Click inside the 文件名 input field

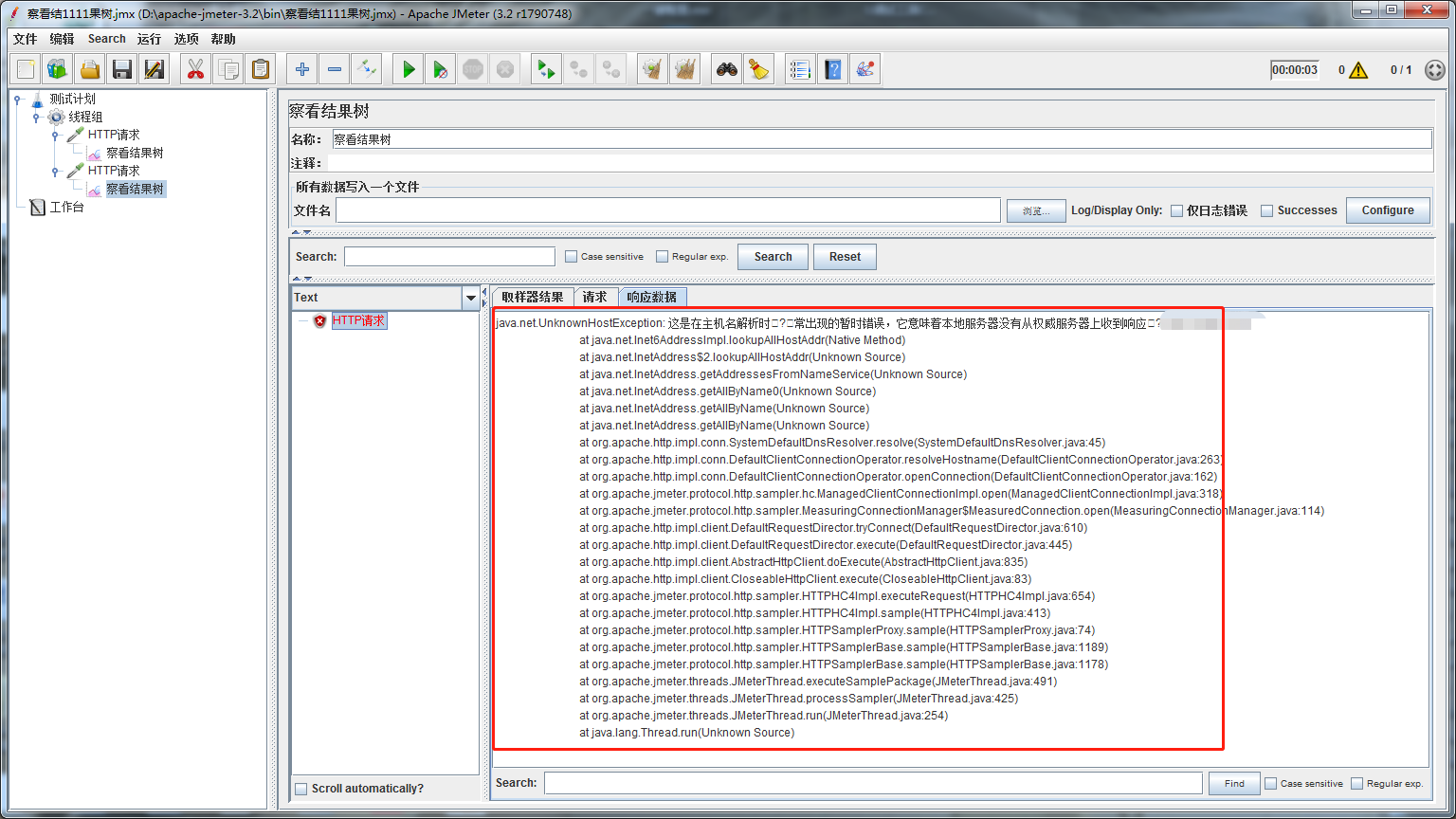pyautogui.click(x=664, y=209)
